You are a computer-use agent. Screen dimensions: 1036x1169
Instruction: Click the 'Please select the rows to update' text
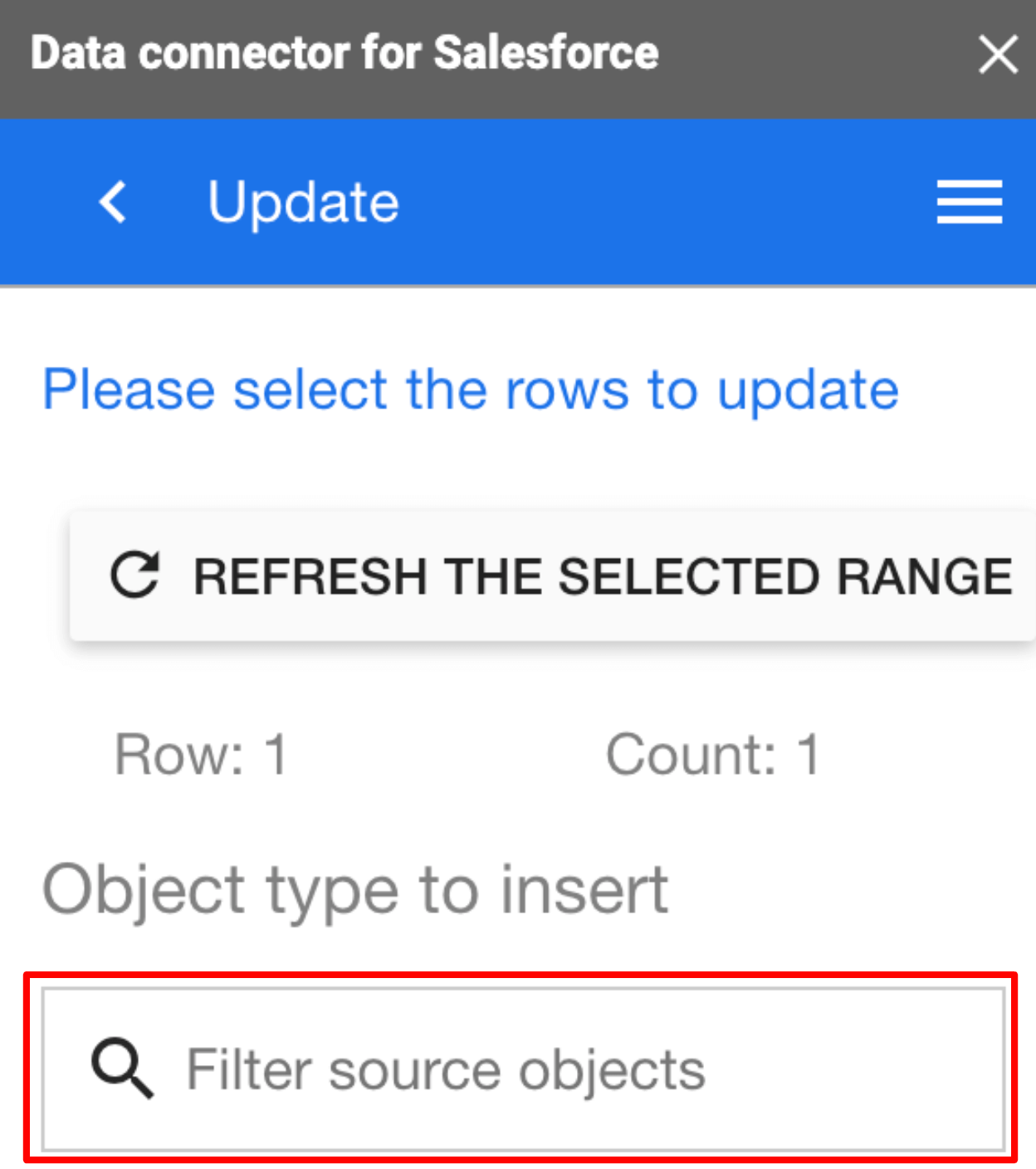[470, 389]
